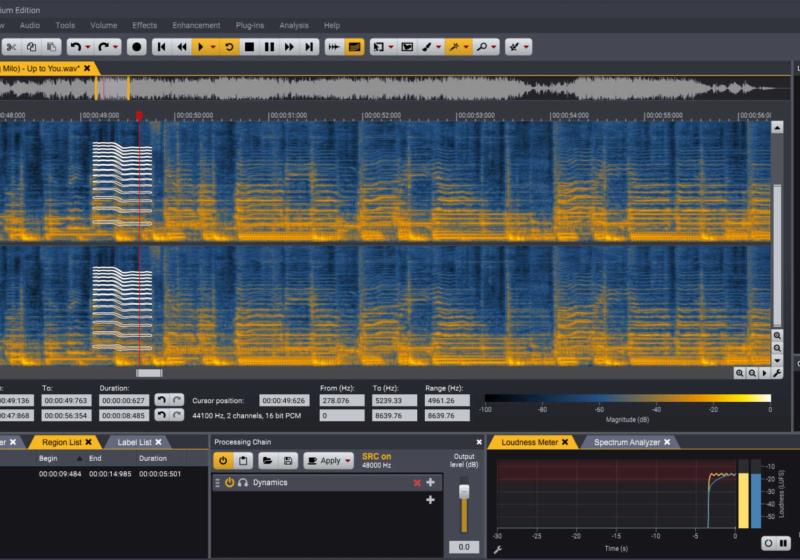Open loudness meter settings wrench

[497, 550]
